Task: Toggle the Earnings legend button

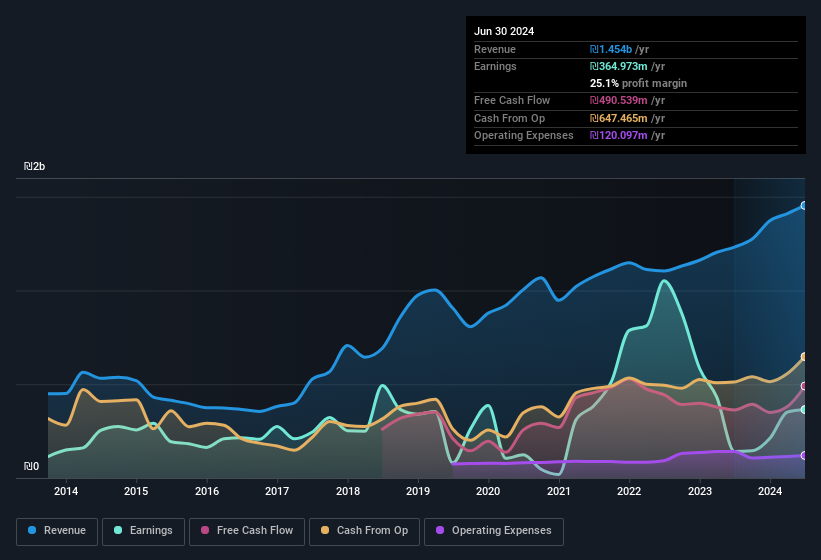Action: [x=143, y=531]
